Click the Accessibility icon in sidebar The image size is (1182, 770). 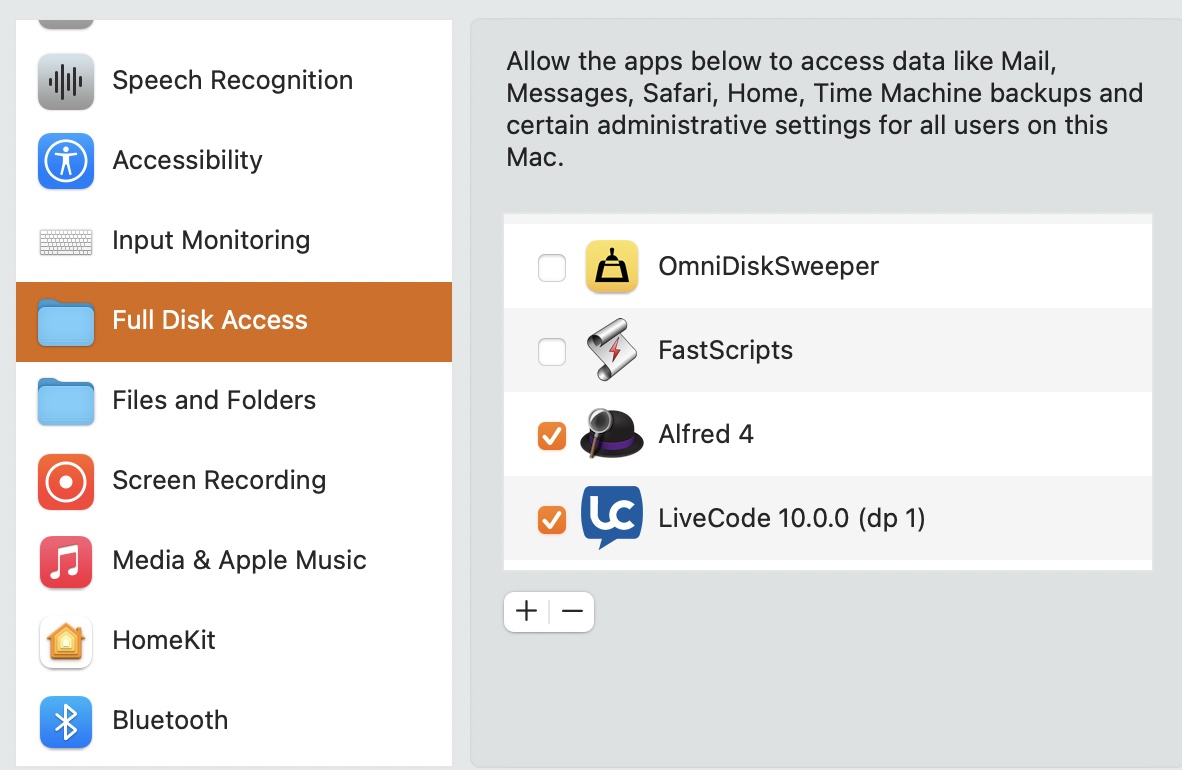point(66,161)
